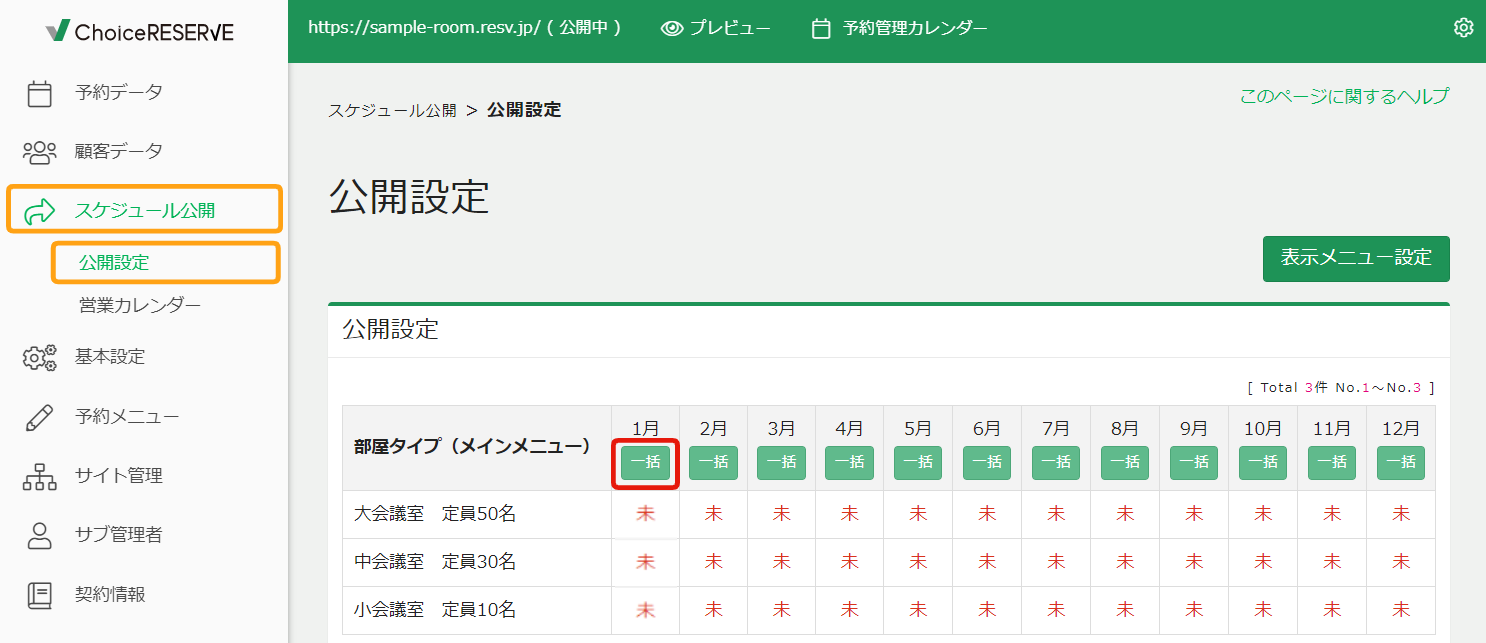
Task: Click the eye icon beside プレビュー
Action: coord(672,28)
